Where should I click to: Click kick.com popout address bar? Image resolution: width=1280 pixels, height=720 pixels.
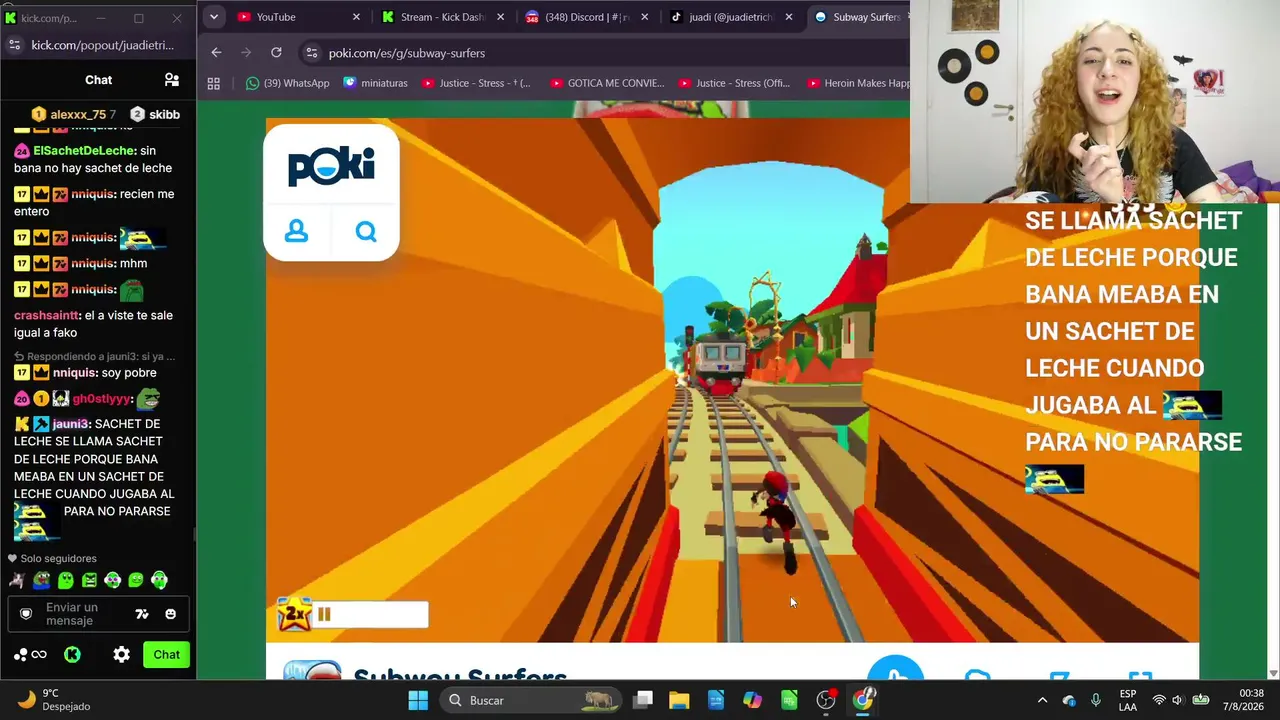103,45
